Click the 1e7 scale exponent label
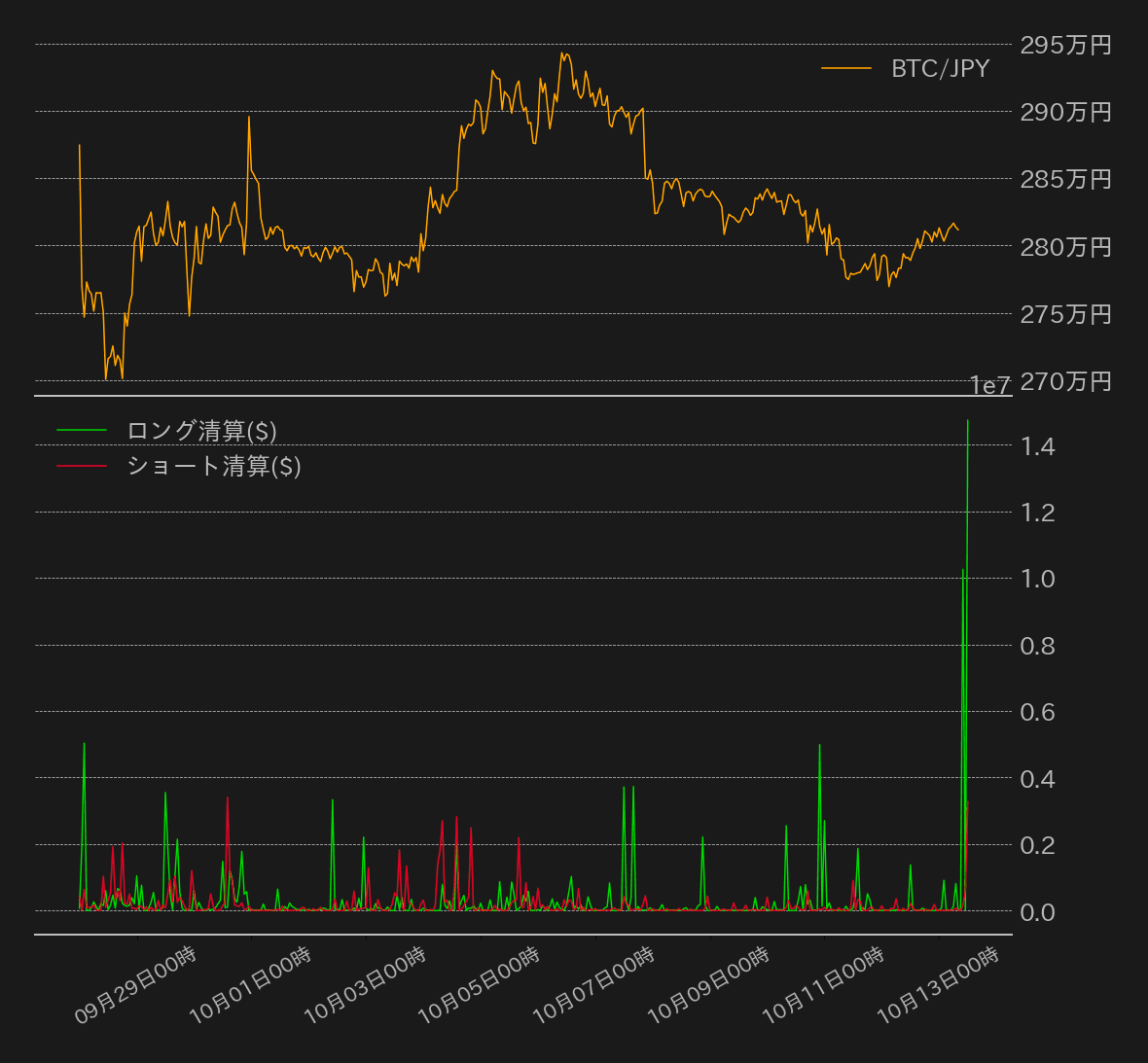The image size is (1148, 1063). (989, 386)
